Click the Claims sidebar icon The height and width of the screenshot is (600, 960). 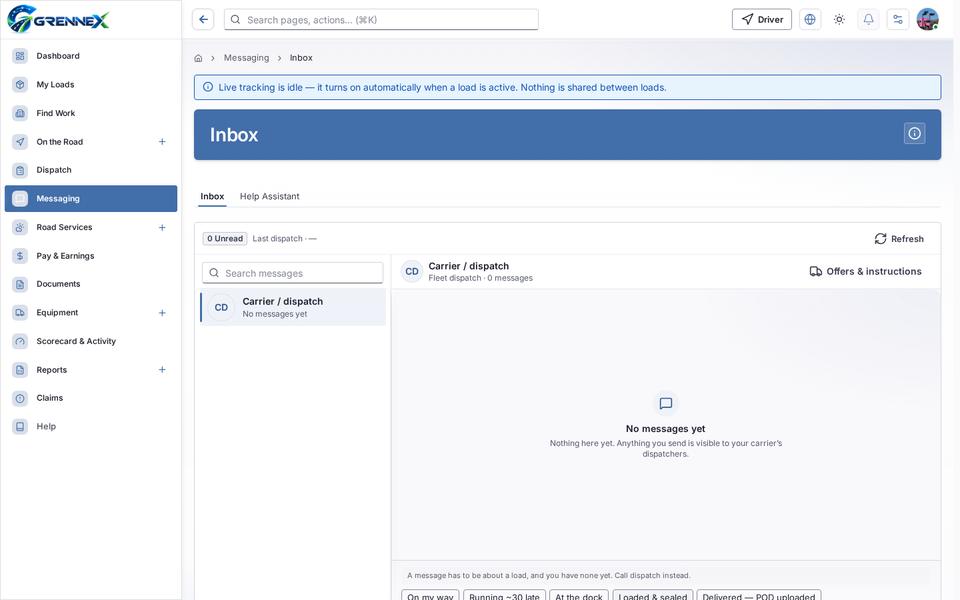20,398
